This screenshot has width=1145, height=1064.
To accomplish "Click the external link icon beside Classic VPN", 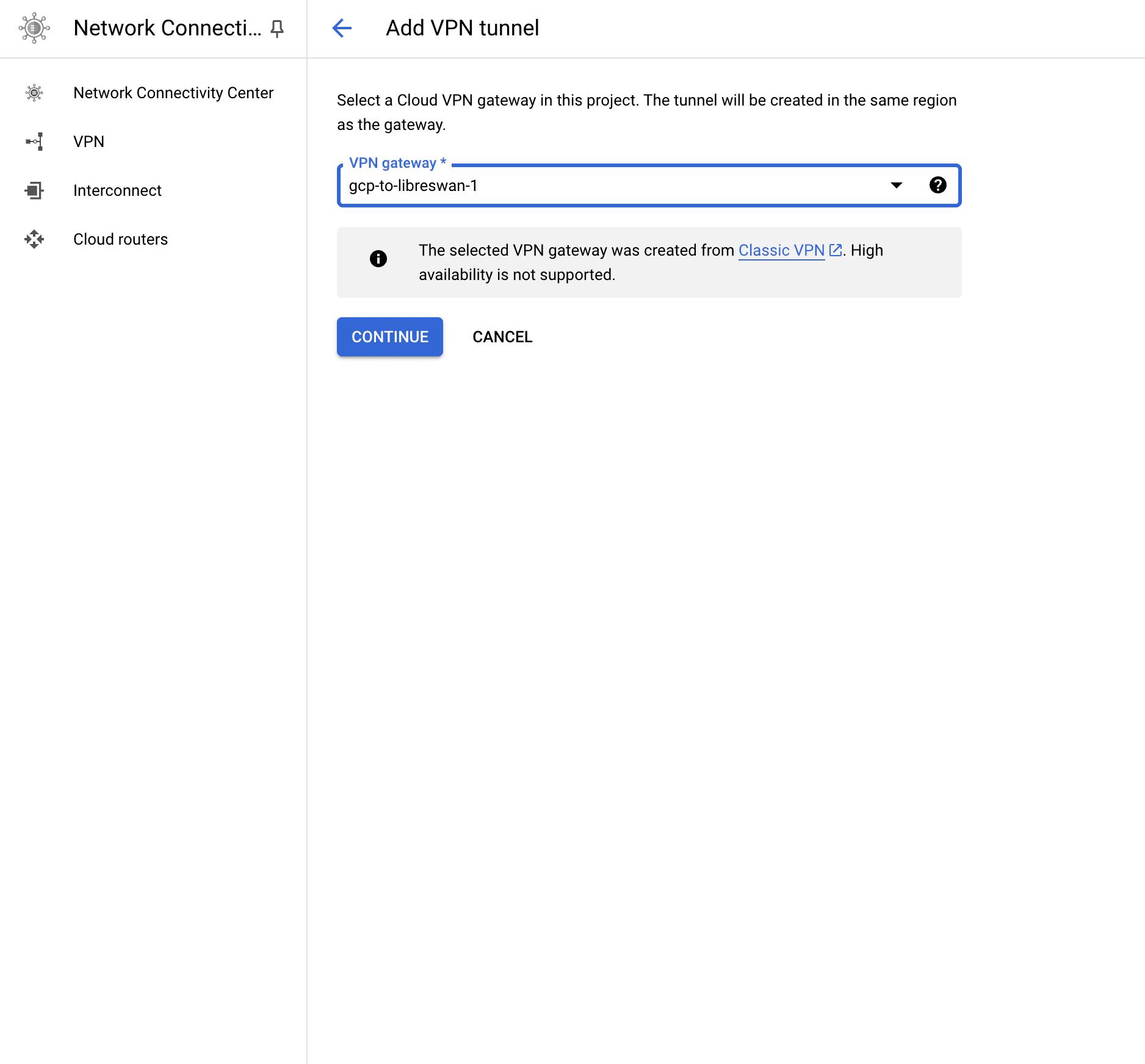I will point(836,250).
